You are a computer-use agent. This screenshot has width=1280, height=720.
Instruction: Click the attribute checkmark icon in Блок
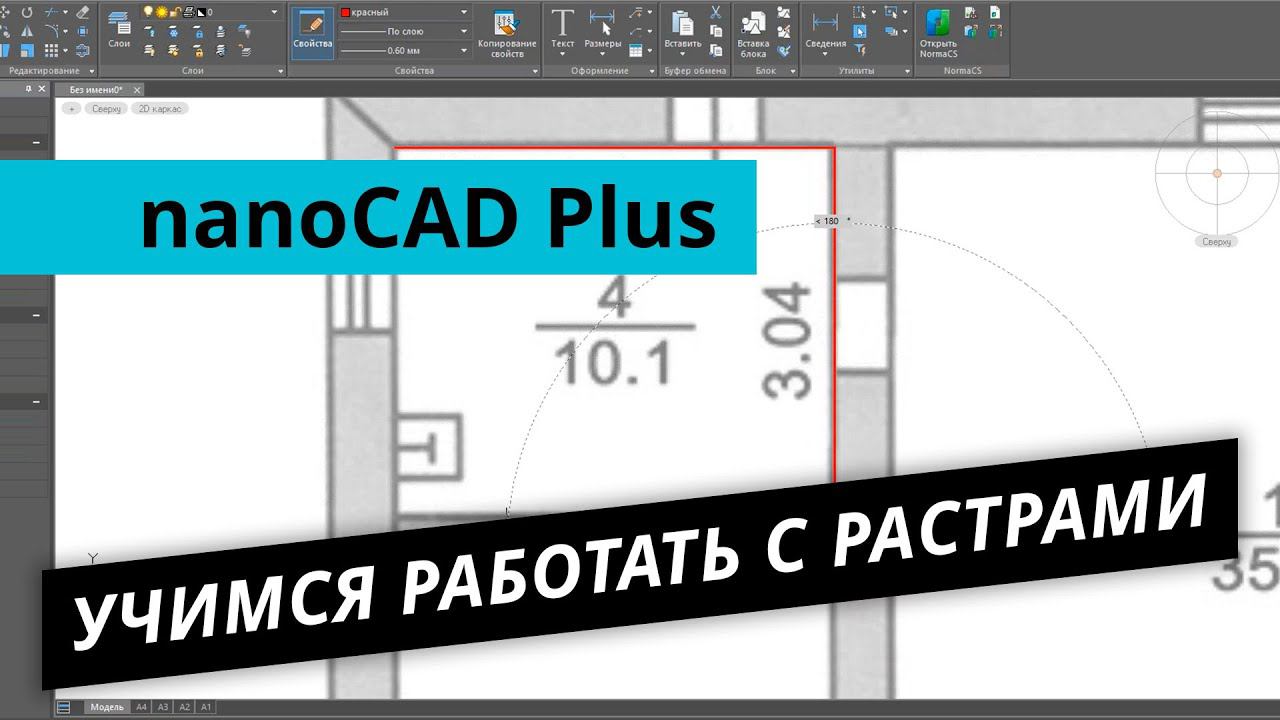coord(784,50)
